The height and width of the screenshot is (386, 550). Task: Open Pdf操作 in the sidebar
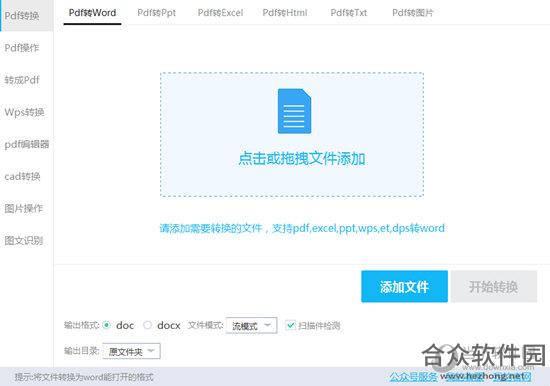[x=22, y=48]
